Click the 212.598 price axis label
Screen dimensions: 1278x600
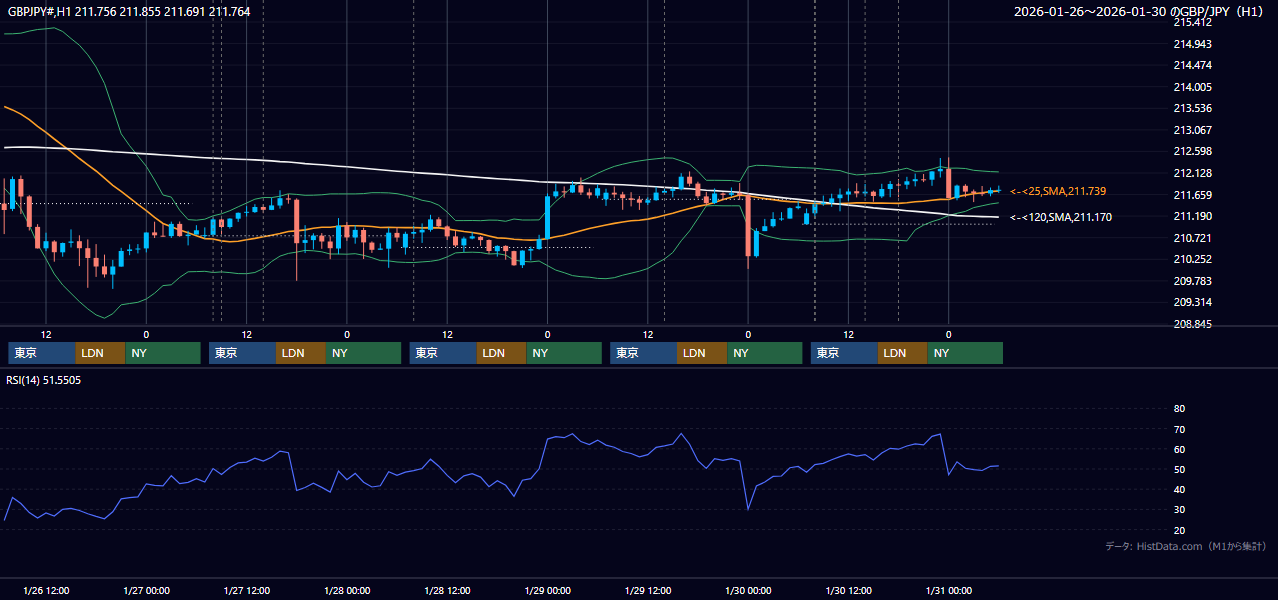pyautogui.click(x=1192, y=152)
